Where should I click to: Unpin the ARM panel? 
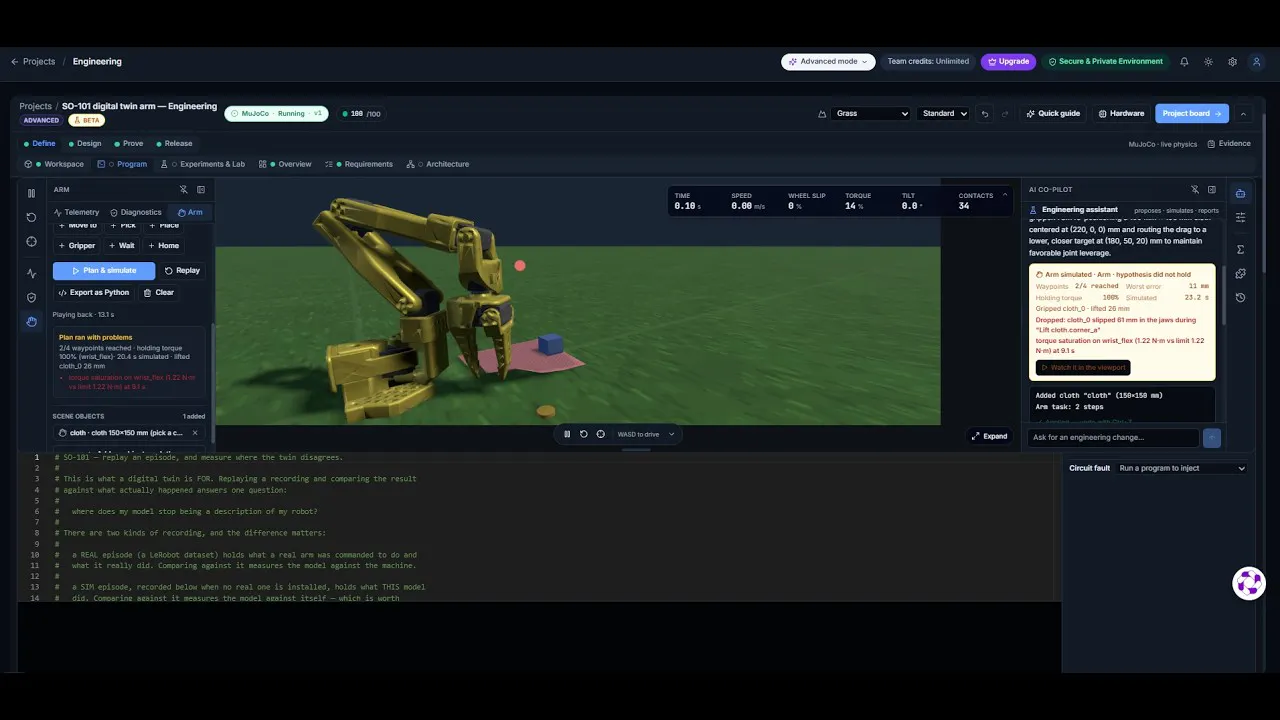click(x=183, y=189)
